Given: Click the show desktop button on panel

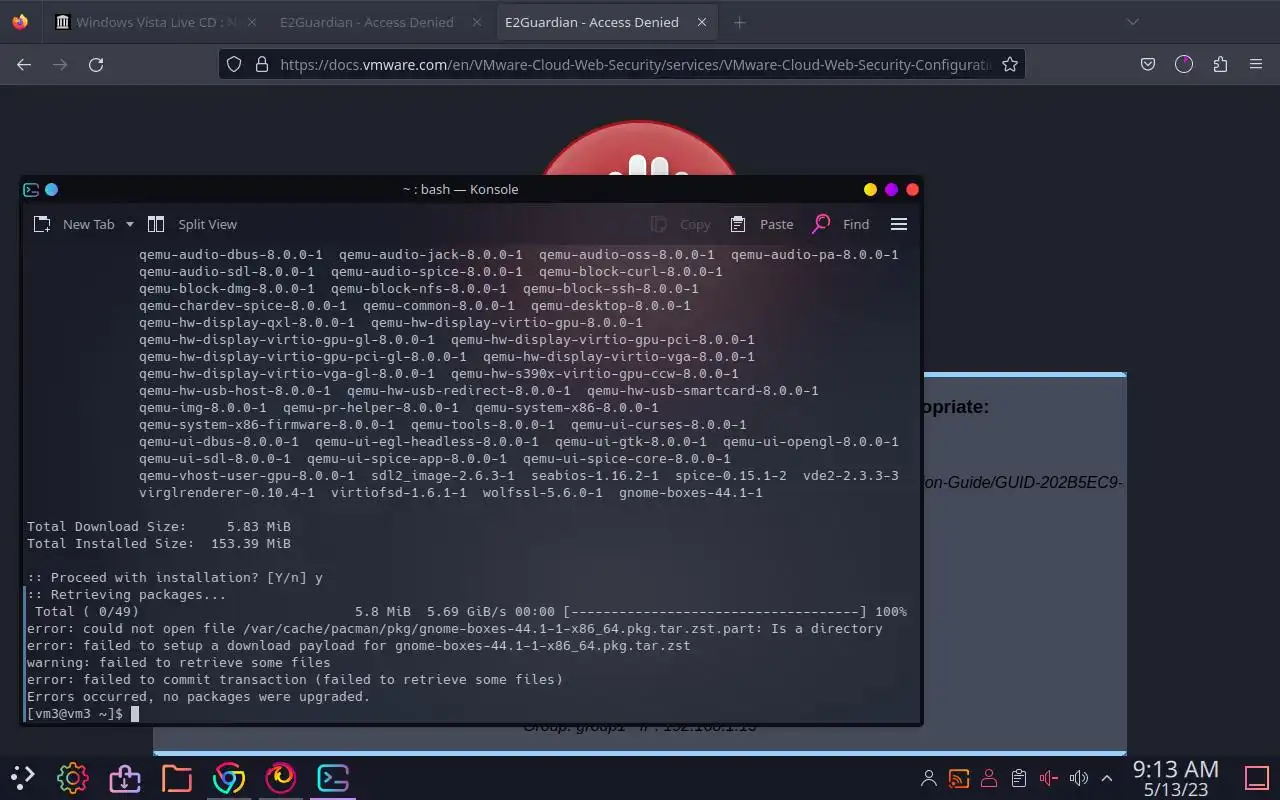Looking at the screenshot, I should [1256, 777].
